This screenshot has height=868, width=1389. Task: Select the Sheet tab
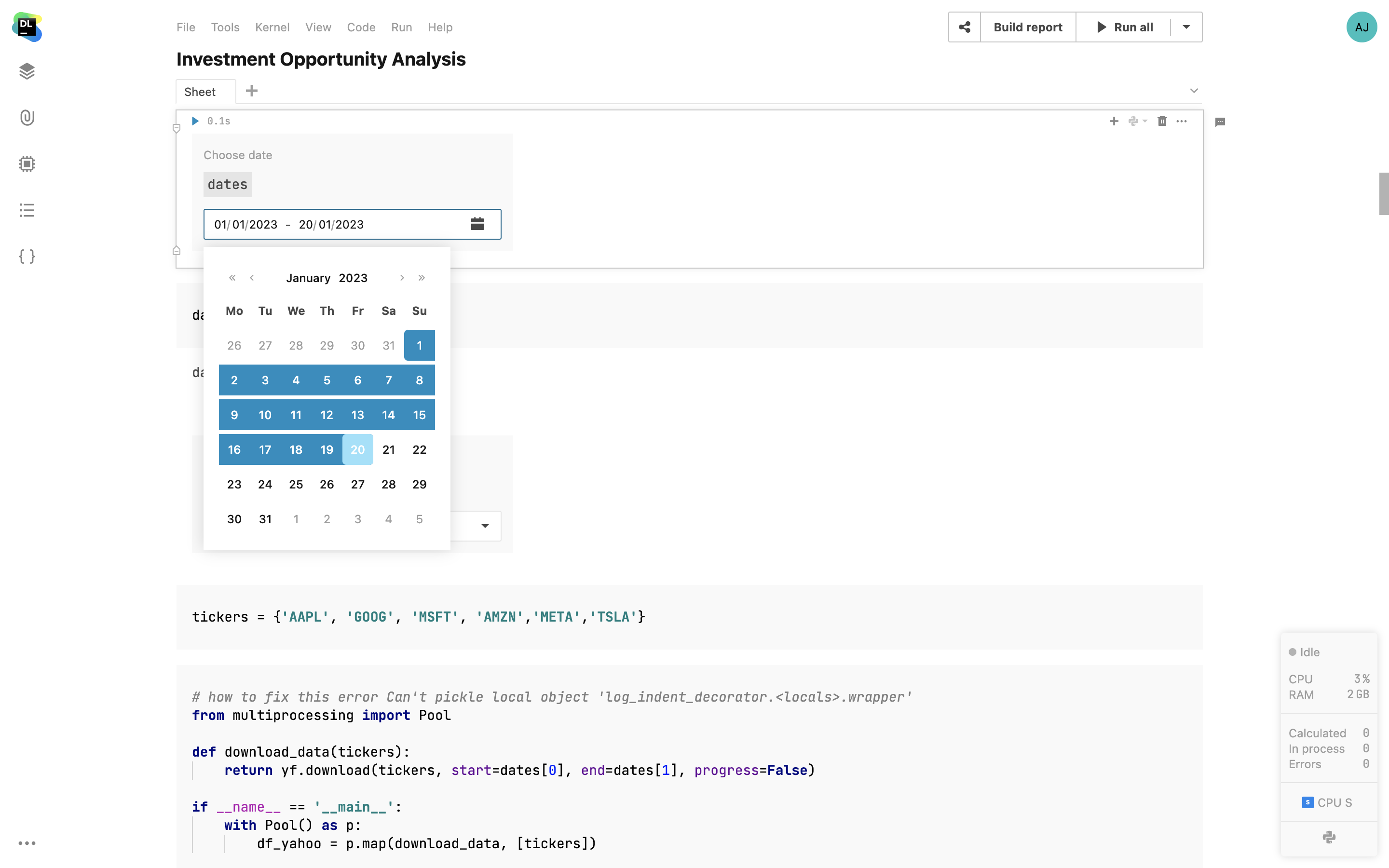(200, 92)
